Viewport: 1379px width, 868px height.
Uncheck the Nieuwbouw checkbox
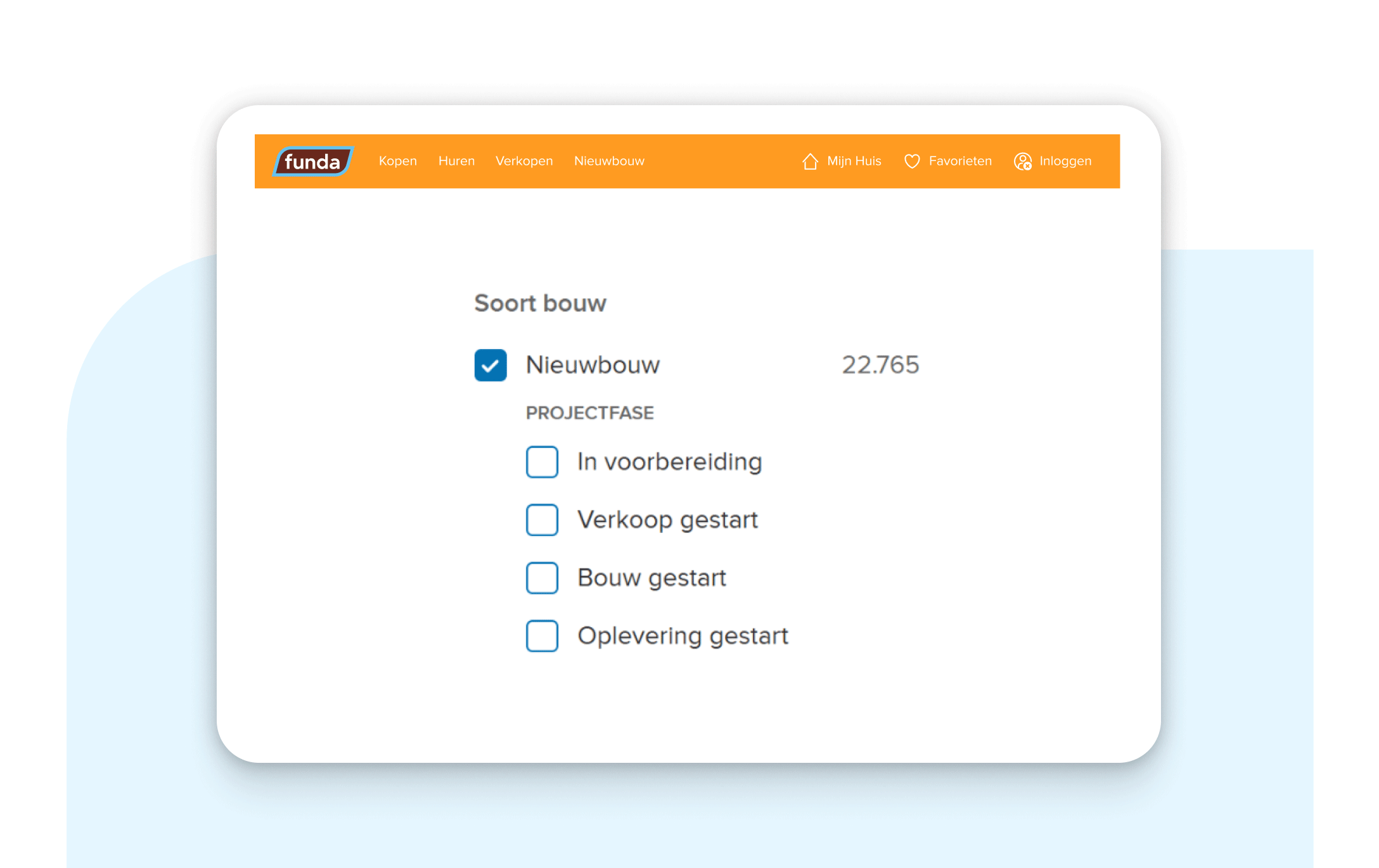pos(491,365)
